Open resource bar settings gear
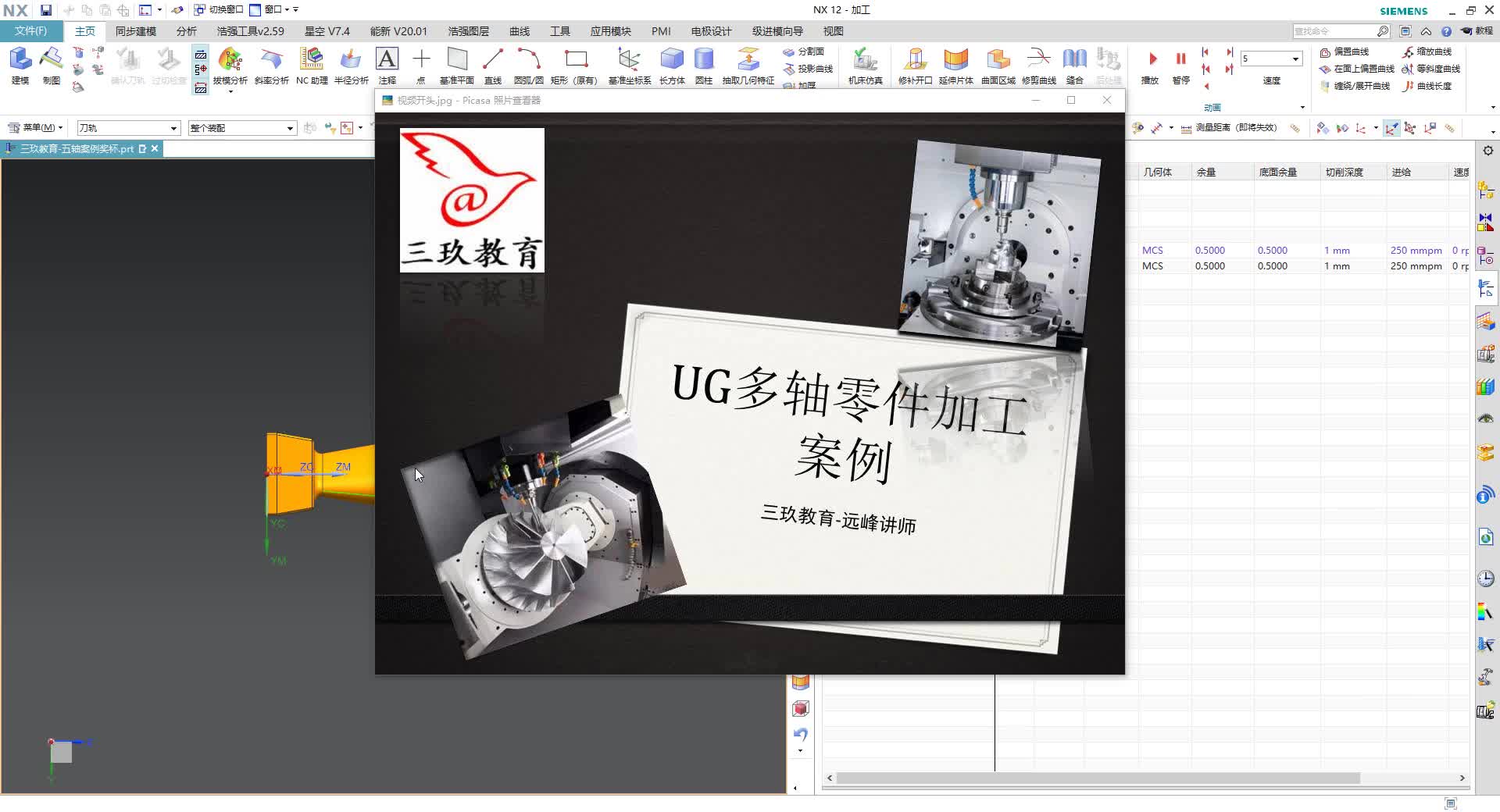This screenshot has width=1500, height=812. (1487, 151)
